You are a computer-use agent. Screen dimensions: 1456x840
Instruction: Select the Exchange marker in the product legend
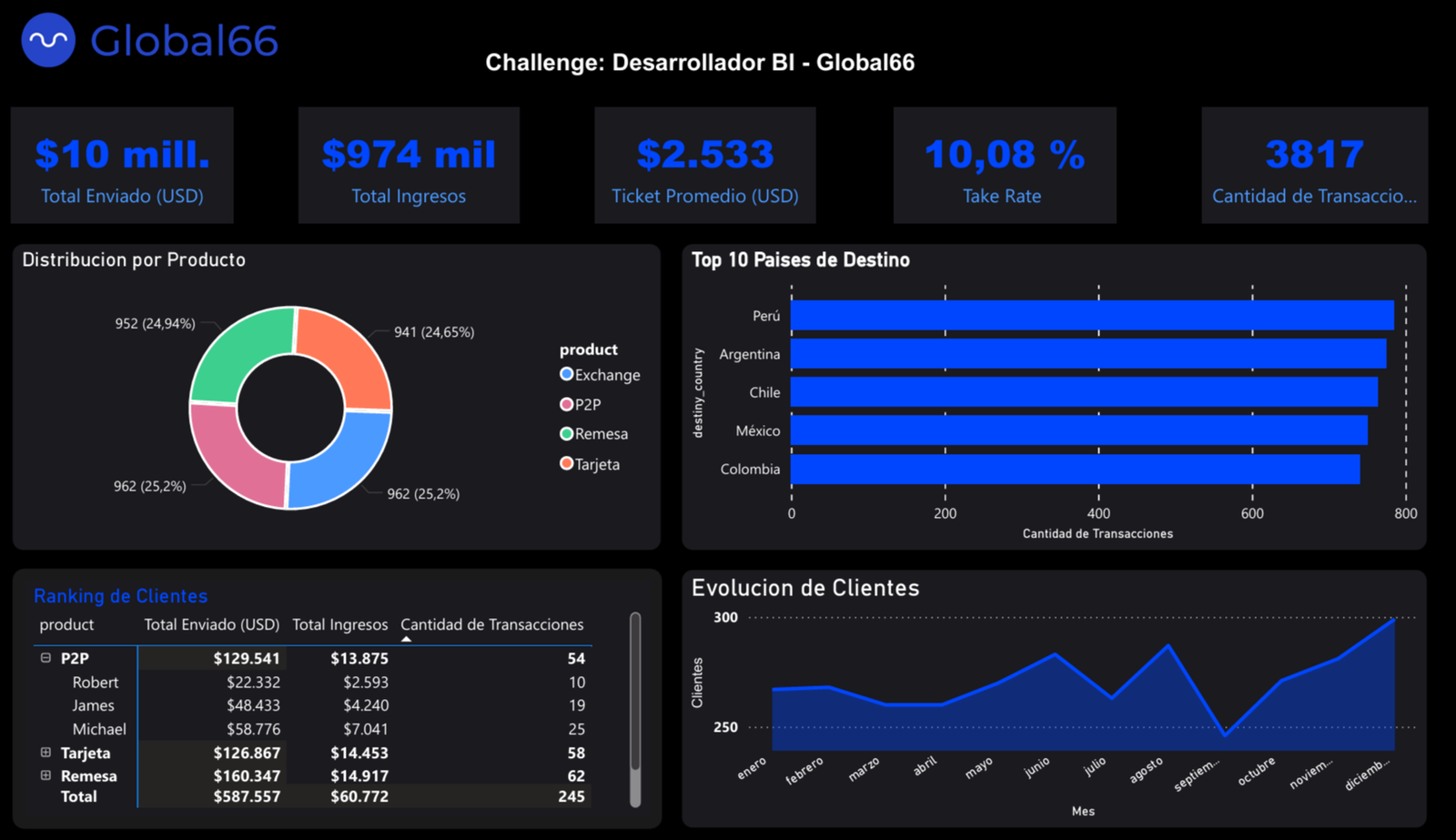click(x=566, y=373)
